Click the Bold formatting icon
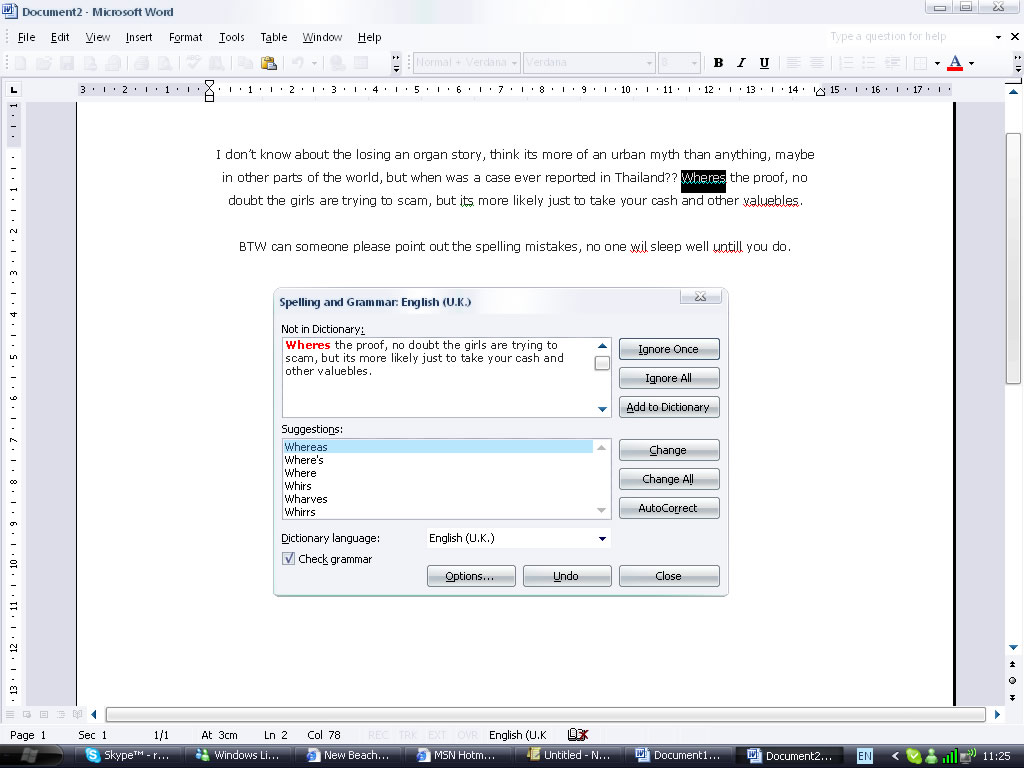 click(718, 63)
